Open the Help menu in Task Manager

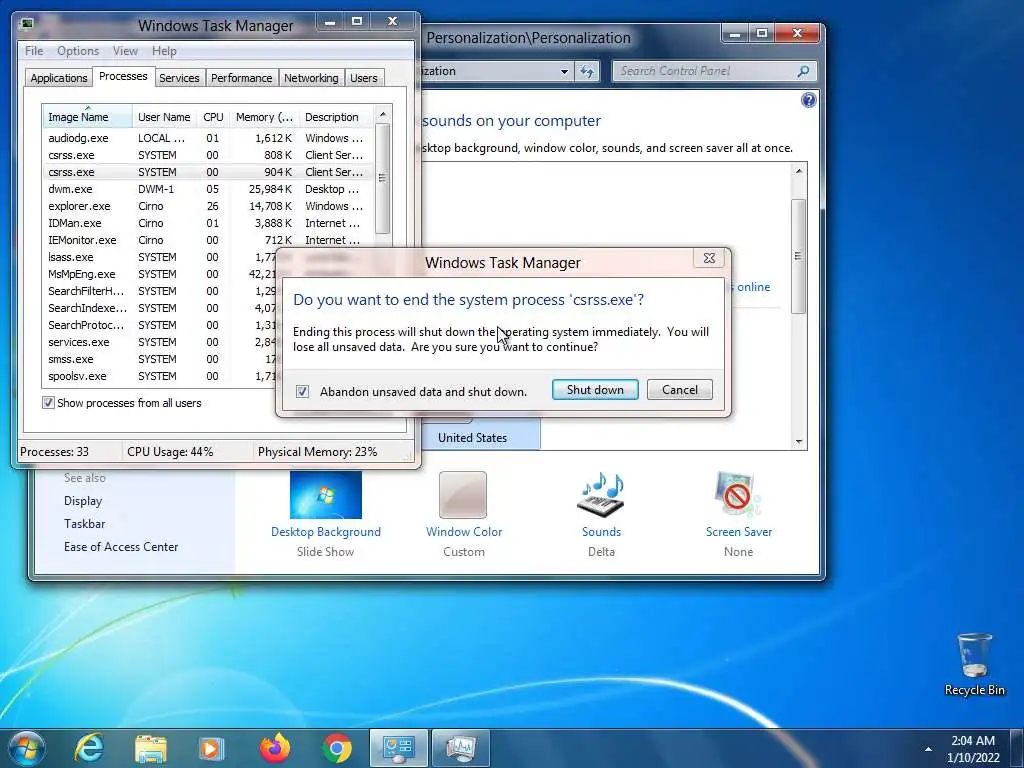[165, 51]
